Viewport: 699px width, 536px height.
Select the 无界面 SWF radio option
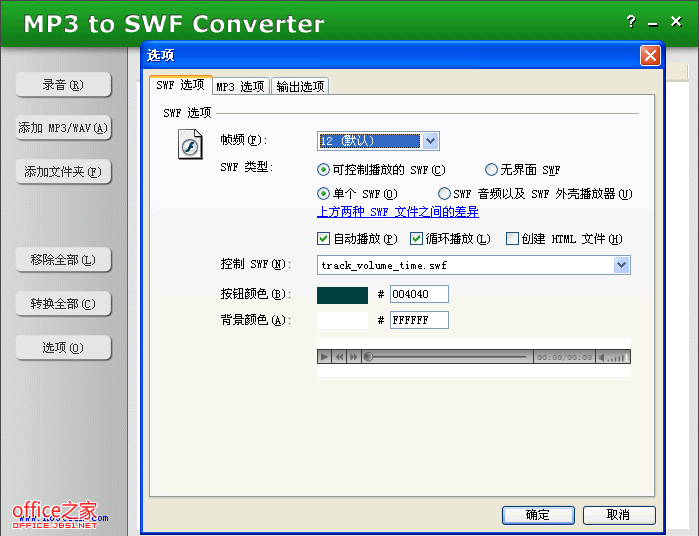point(491,170)
